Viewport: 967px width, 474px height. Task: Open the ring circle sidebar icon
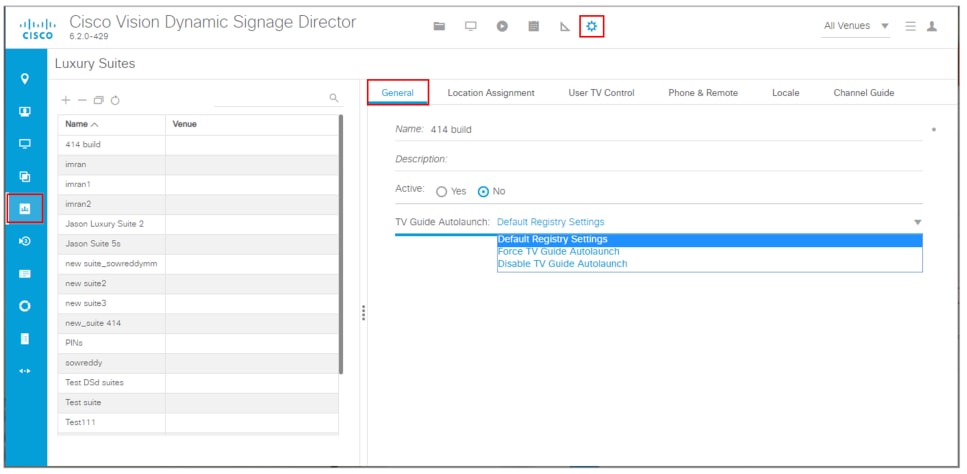coord(25,306)
